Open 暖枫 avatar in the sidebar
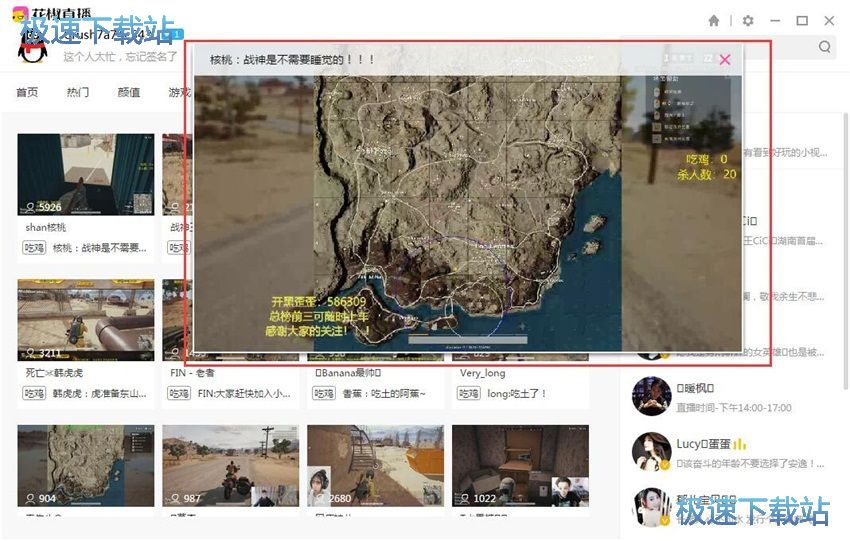 [652, 396]
